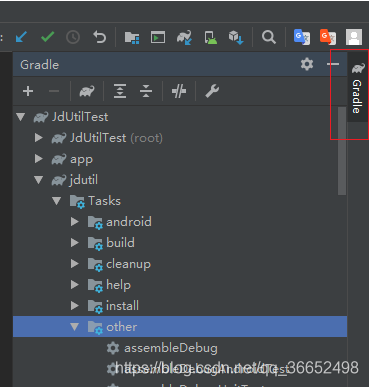Select the highlighted other folder row

coord(180,327)
